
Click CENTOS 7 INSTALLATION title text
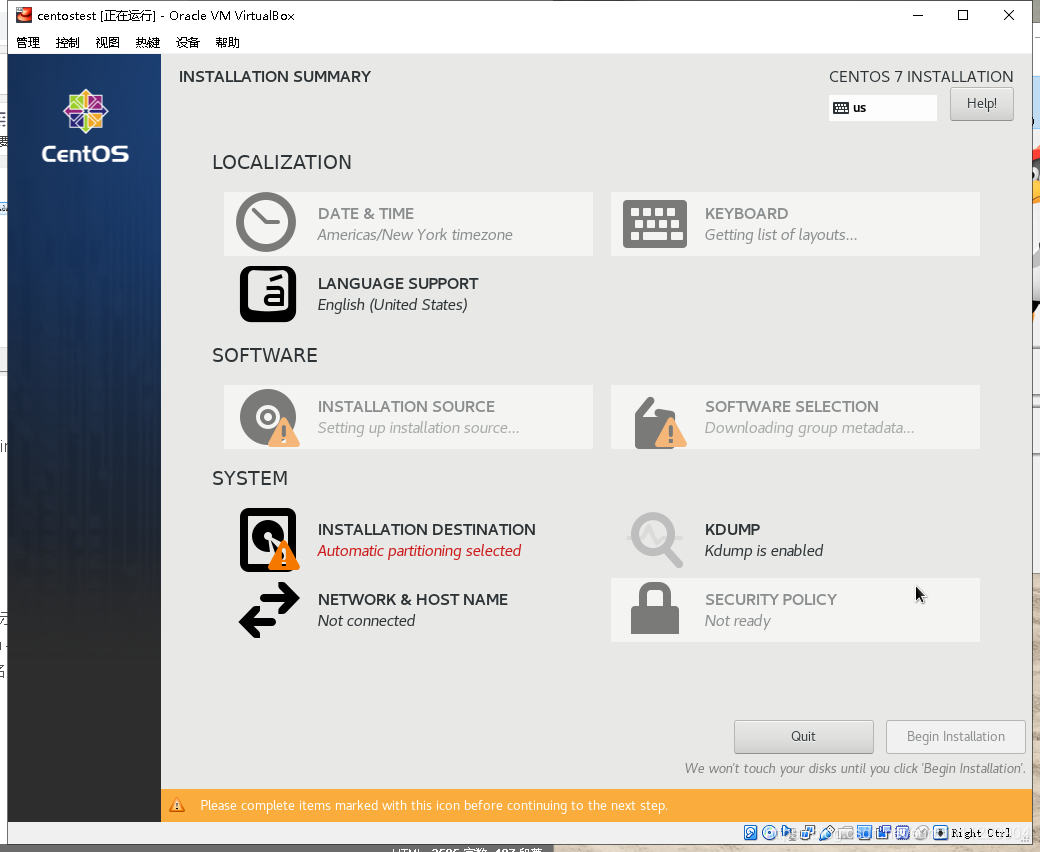point(921,77)
